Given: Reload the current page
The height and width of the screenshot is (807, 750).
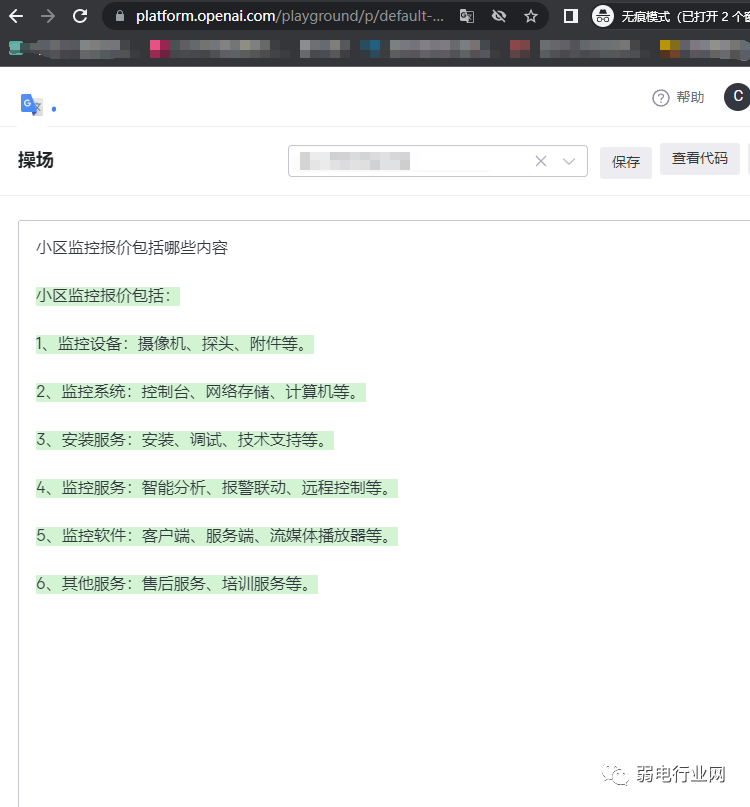Looking at the screenshot, I should (80, 16).
